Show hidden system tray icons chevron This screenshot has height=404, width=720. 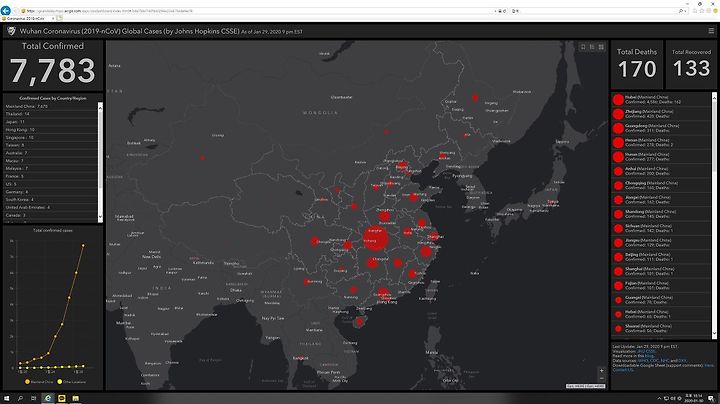point(659,398)
